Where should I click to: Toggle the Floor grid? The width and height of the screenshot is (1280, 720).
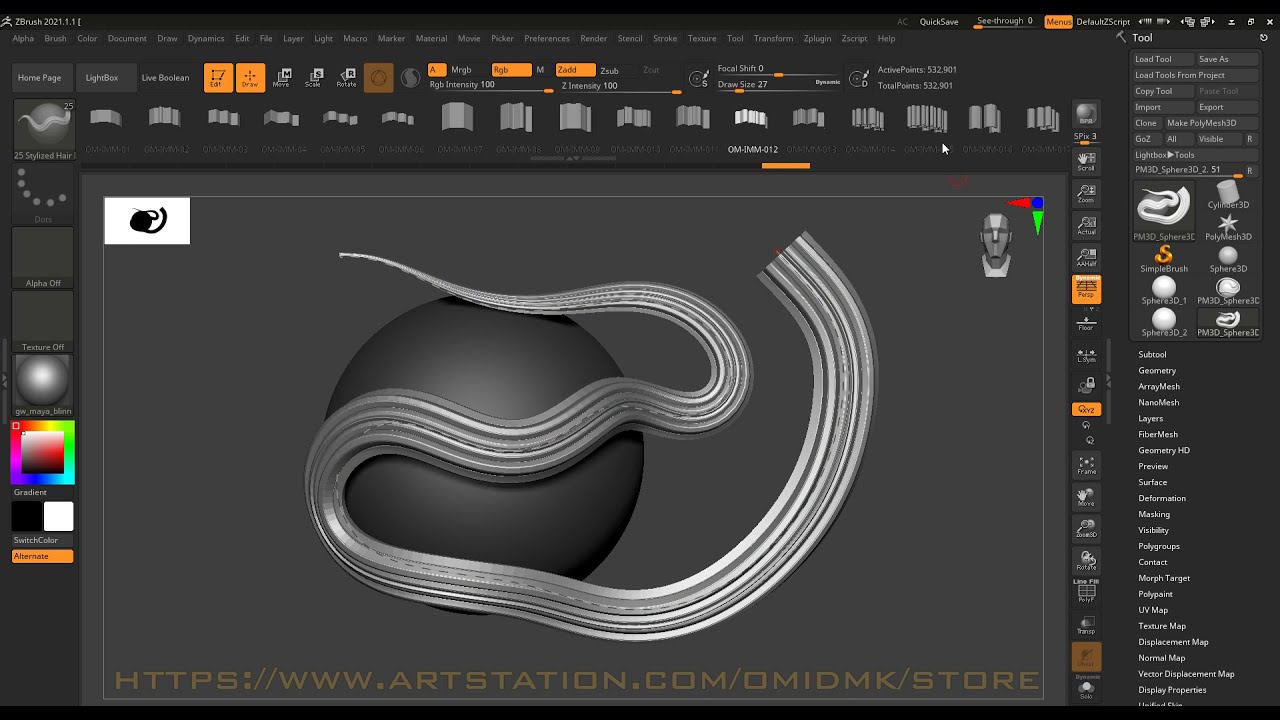coord(1086,322)
